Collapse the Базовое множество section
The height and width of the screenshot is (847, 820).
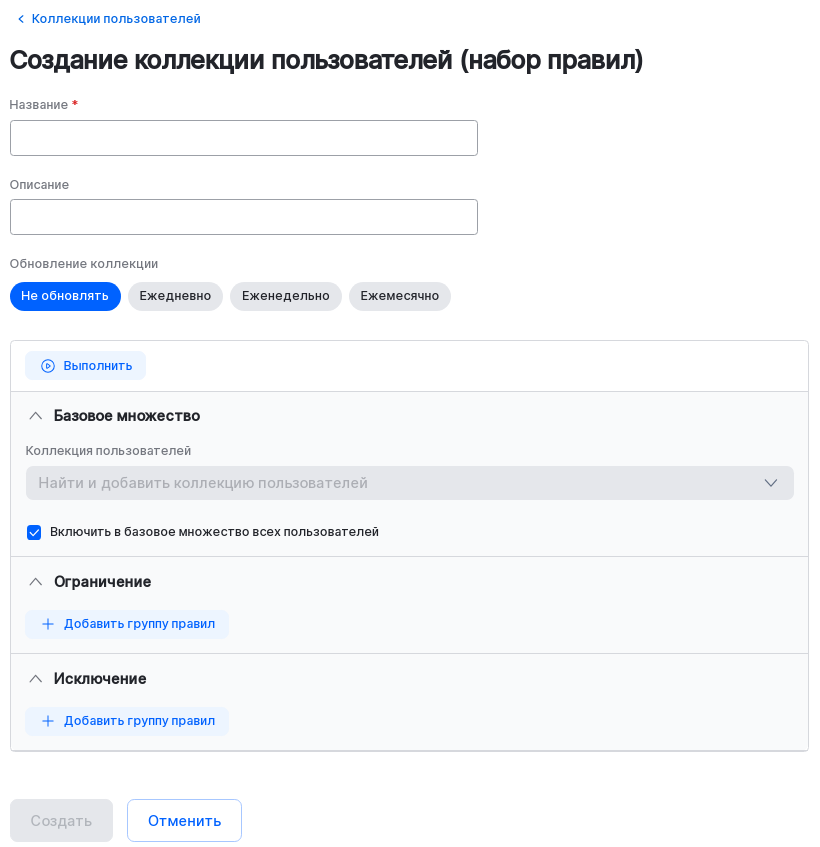point(35,415)
